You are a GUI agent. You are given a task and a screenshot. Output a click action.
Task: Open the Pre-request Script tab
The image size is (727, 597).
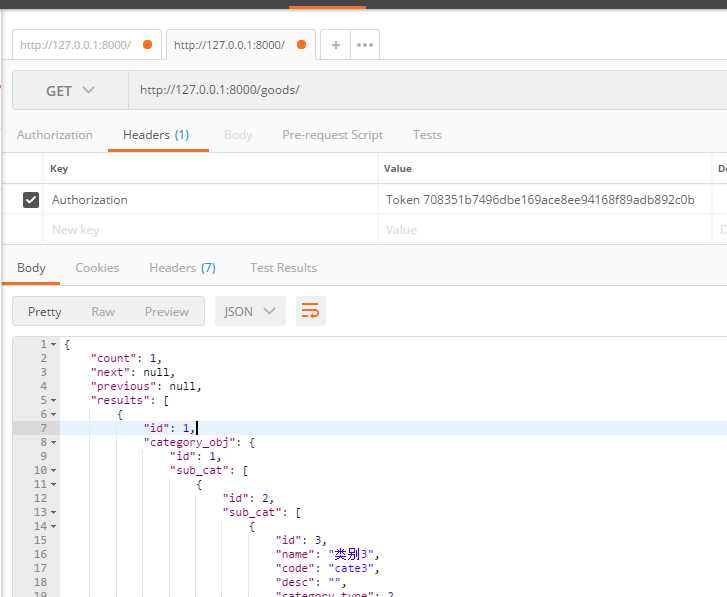point(332,135)
